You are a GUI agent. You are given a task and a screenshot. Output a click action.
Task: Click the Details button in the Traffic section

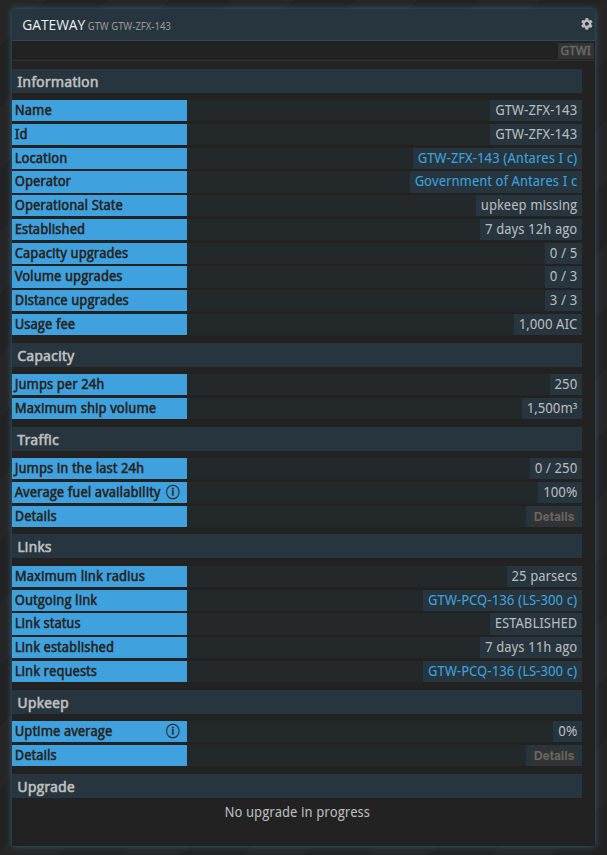tap(553, 516)
